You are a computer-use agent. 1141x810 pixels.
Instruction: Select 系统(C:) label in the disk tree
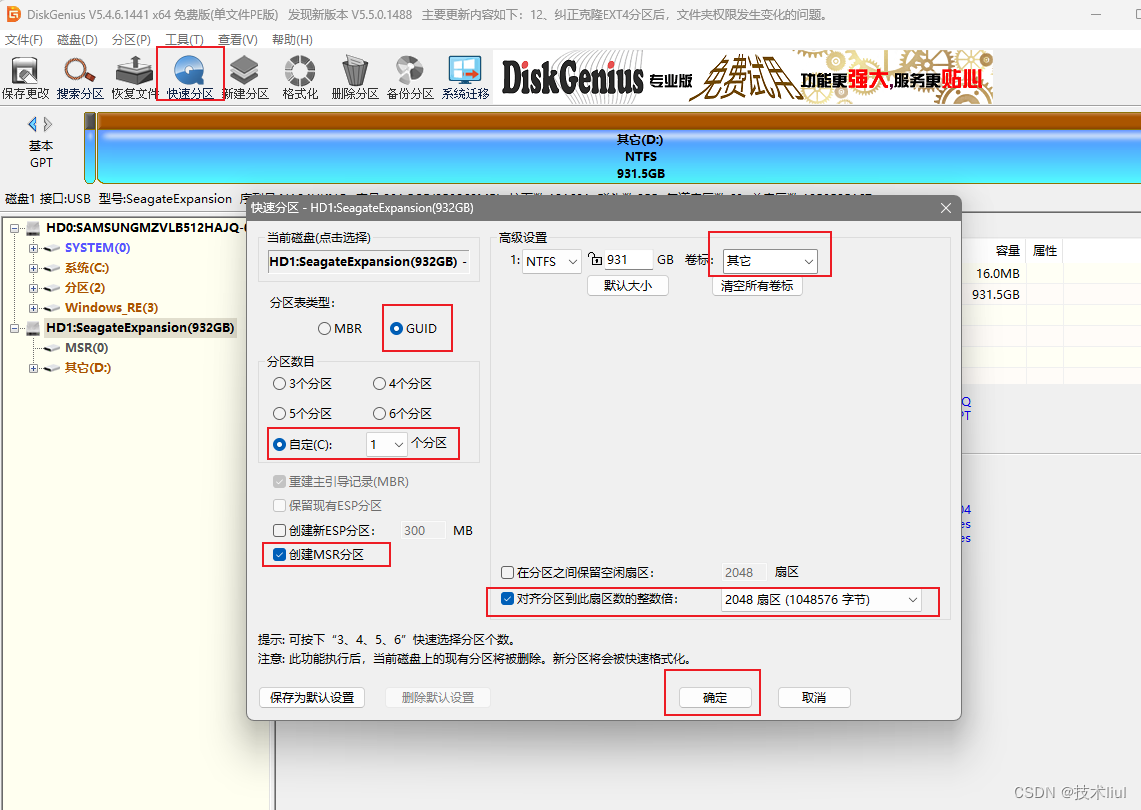click(87, 268)
